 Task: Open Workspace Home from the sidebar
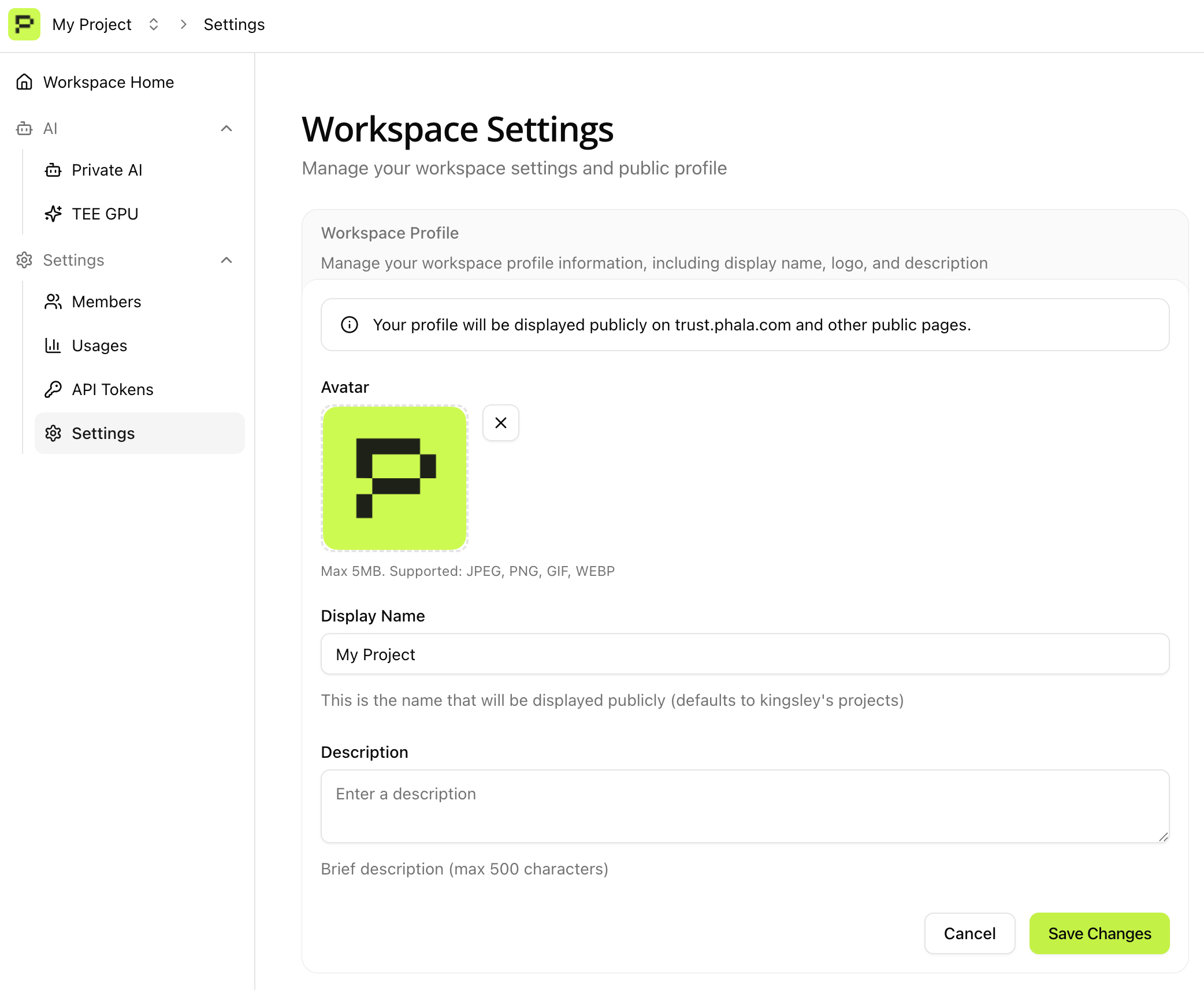pos(108,82)
